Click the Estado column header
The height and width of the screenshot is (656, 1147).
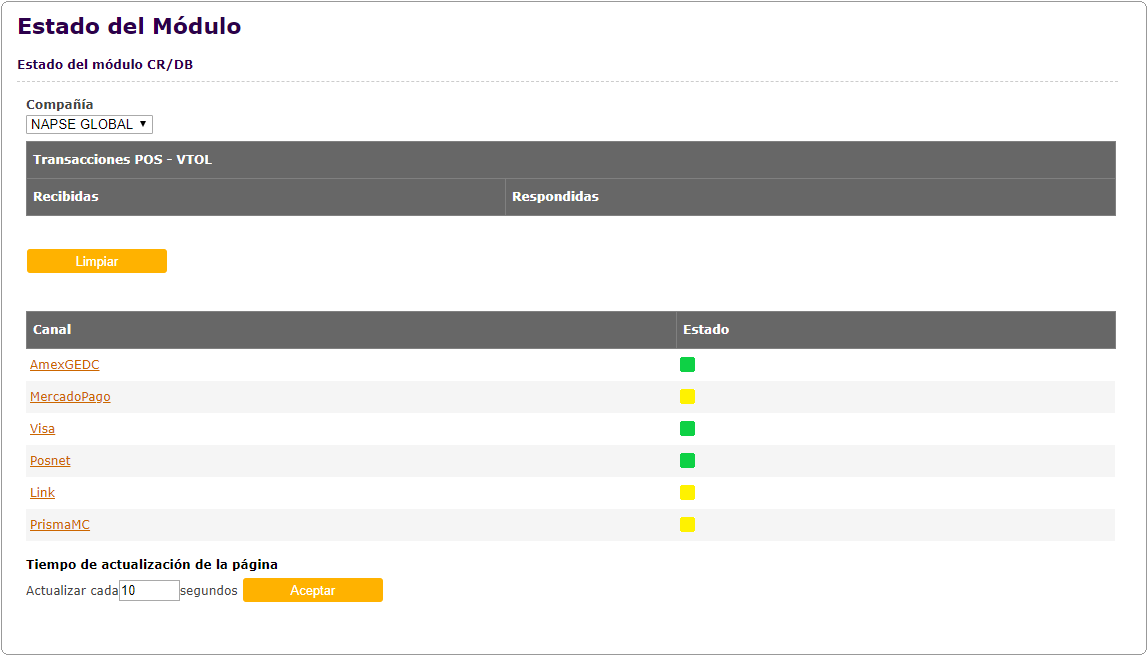896,330
